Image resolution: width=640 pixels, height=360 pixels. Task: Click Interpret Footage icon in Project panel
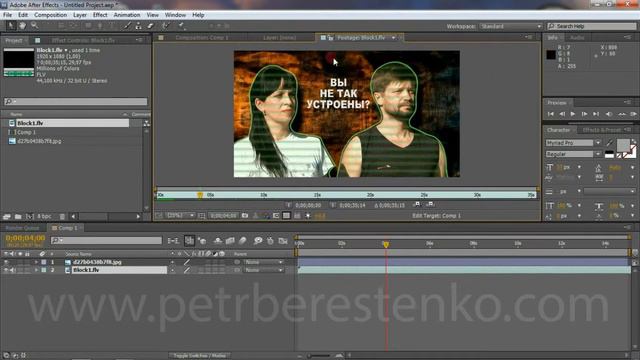pyautogui.click(x=7, y=216)
